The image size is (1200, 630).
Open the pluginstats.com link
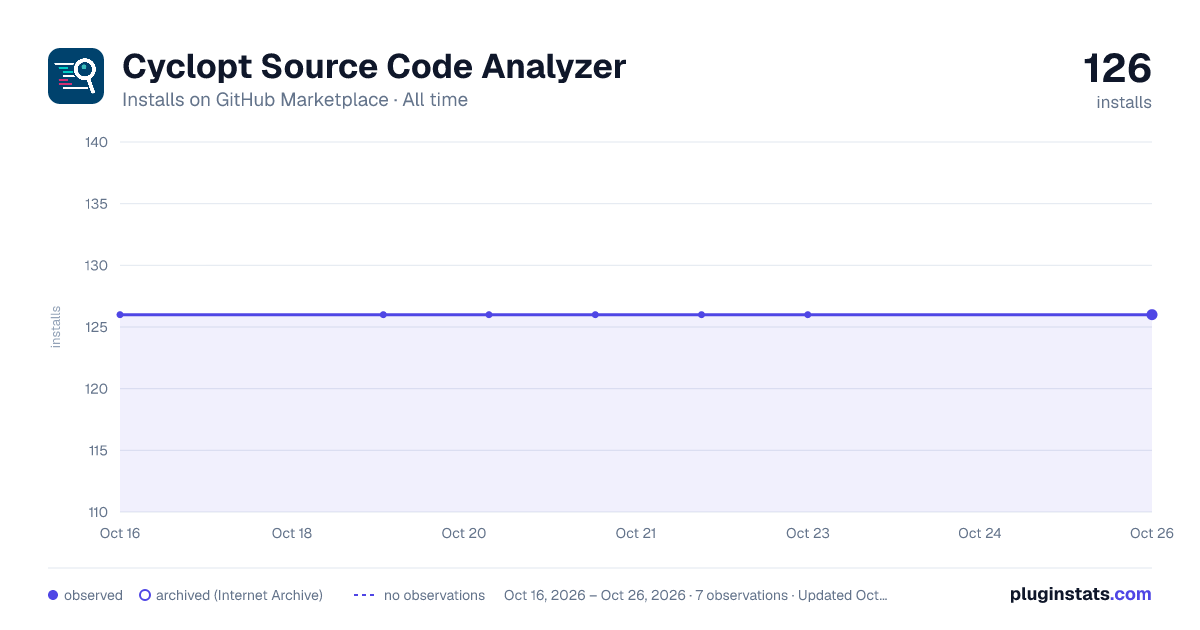(x=1080, y=594)
